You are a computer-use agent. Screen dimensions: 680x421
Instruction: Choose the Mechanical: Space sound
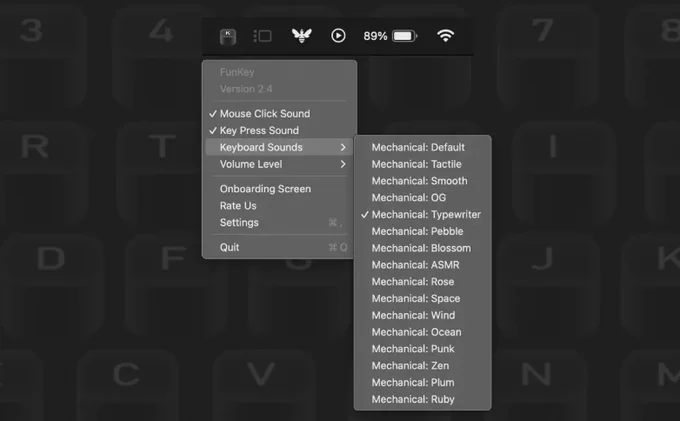point(422,299)
